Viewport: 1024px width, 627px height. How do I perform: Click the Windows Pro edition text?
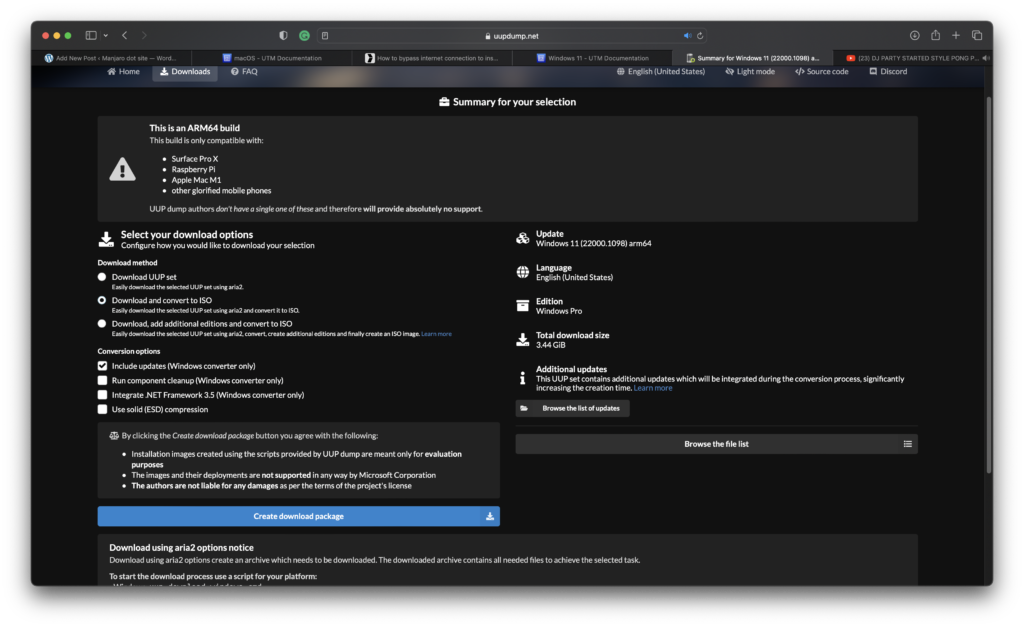(x=559, y=311)
